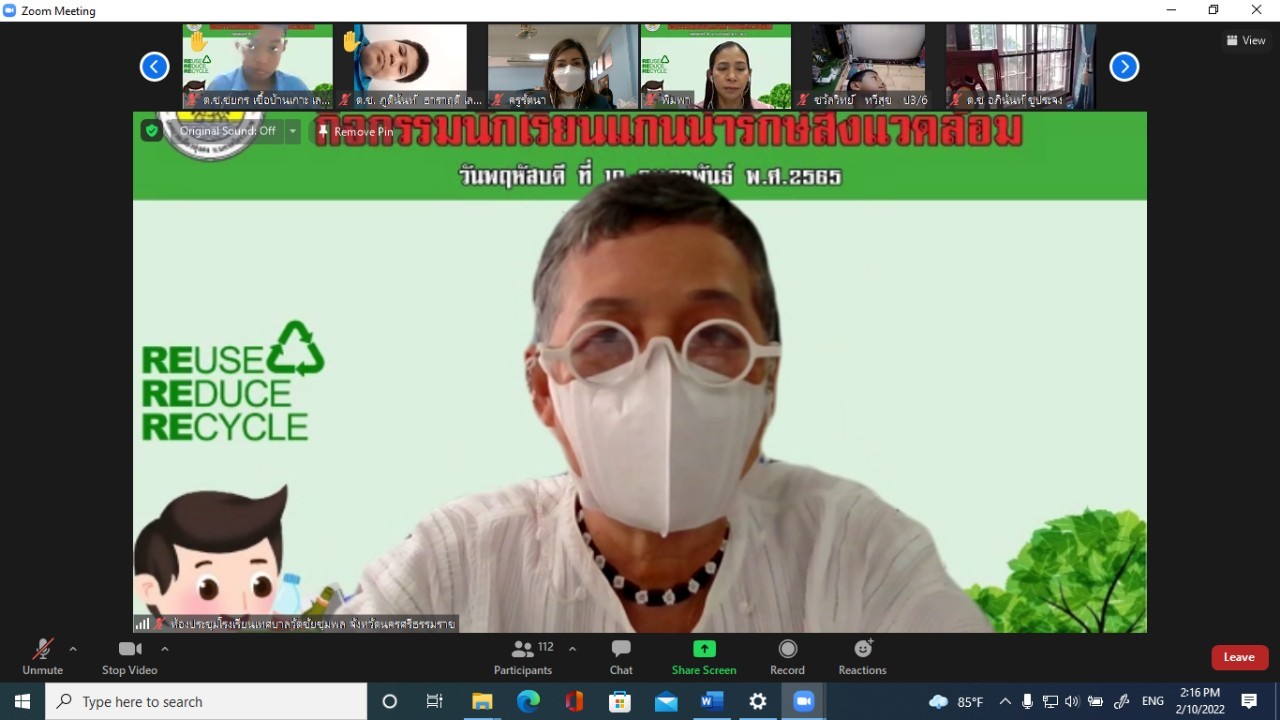Leave the meeting
1280x720 pixels.
1239,657
